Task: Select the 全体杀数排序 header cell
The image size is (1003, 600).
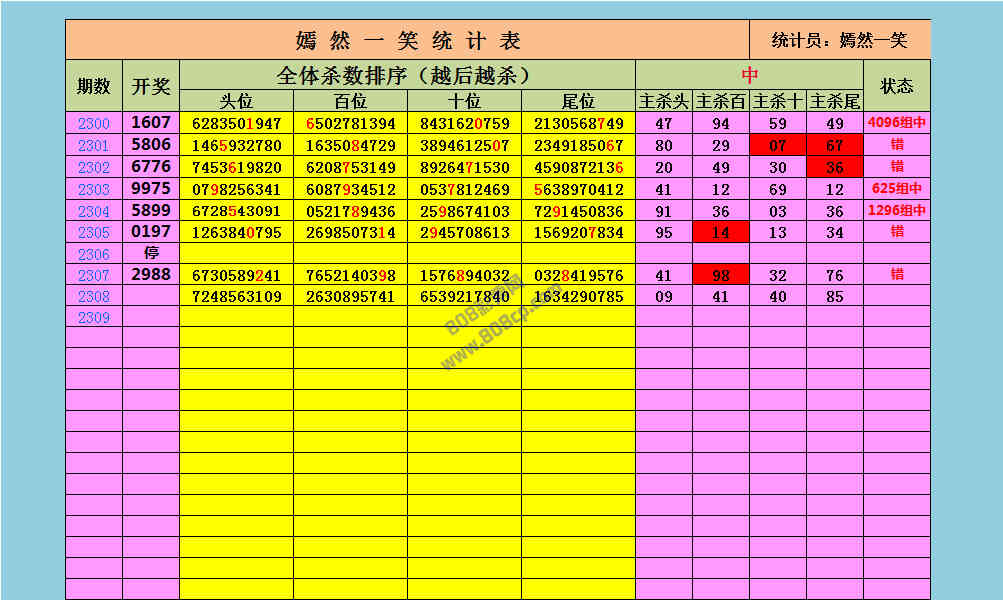Action: coord(407,75)
